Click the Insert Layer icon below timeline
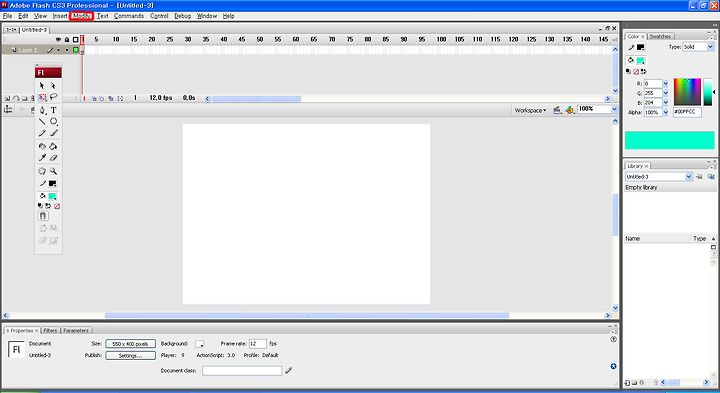The image size is (720, 393). (x=7, y=98)
